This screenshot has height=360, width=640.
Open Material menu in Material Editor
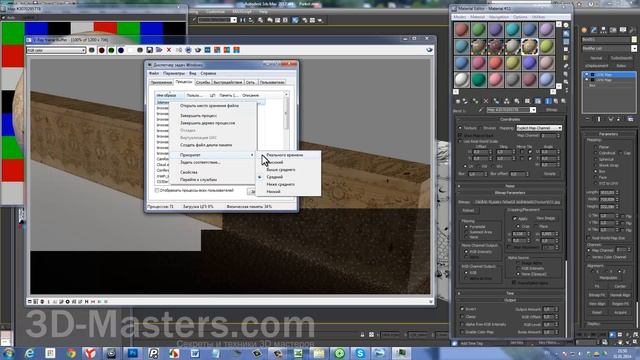(x=477, y=17)
